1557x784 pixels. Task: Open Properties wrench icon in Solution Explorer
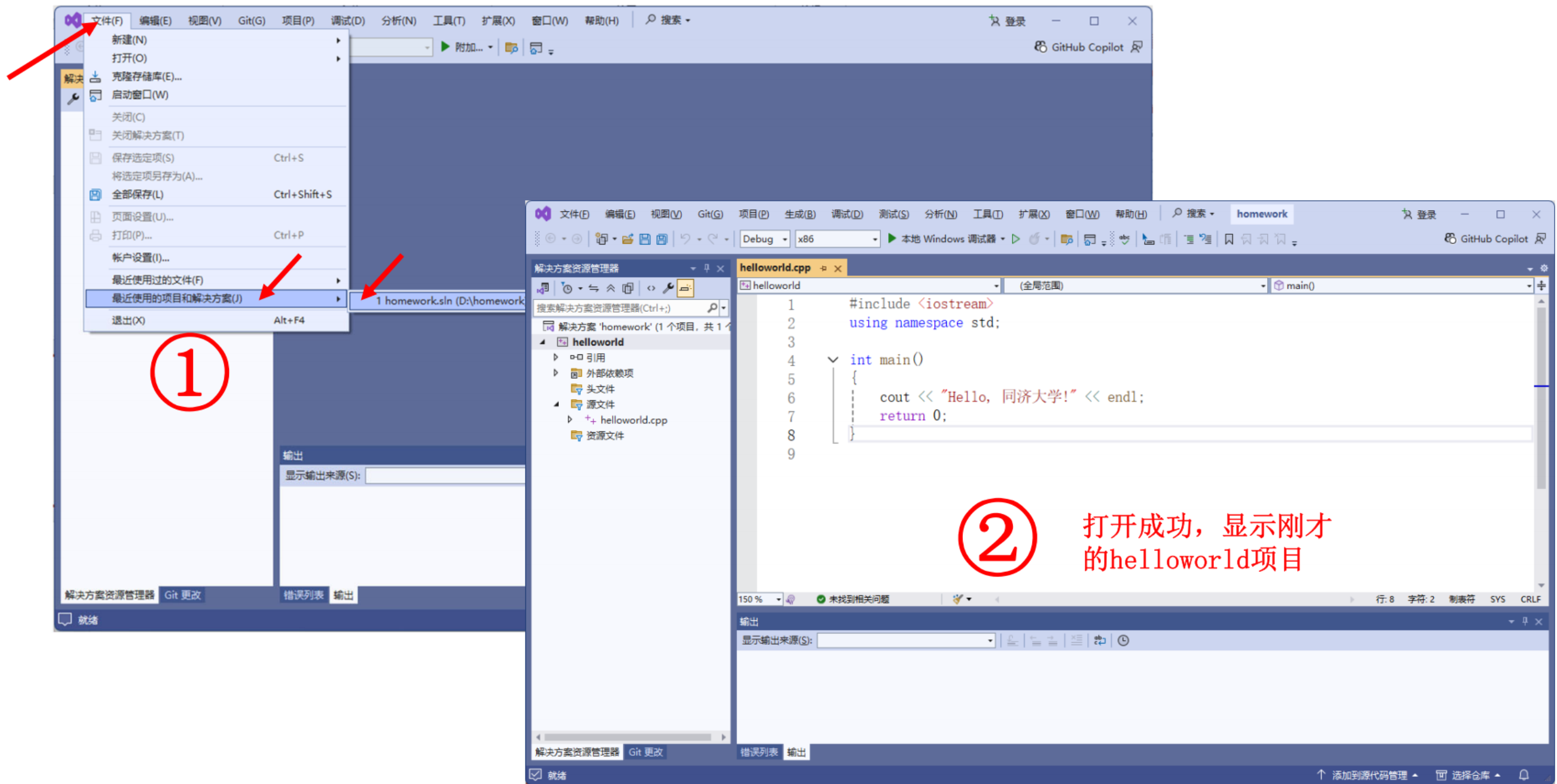tap(668, 289)
